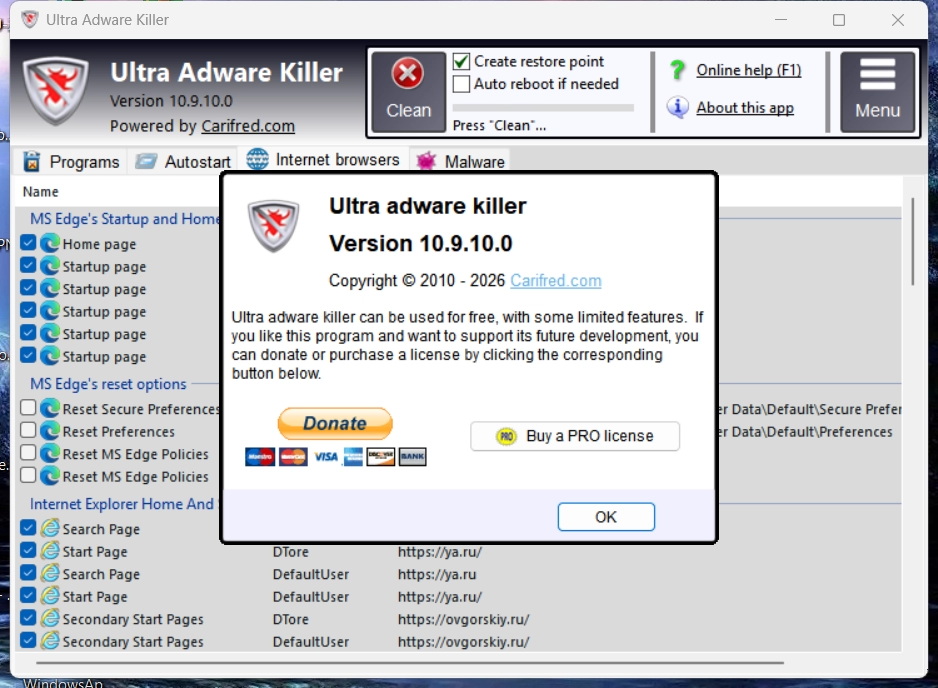Viewport: 938px width, 688px height.
Task: Maximize the Ultra Adware Killer window
Action: [839, 20]
